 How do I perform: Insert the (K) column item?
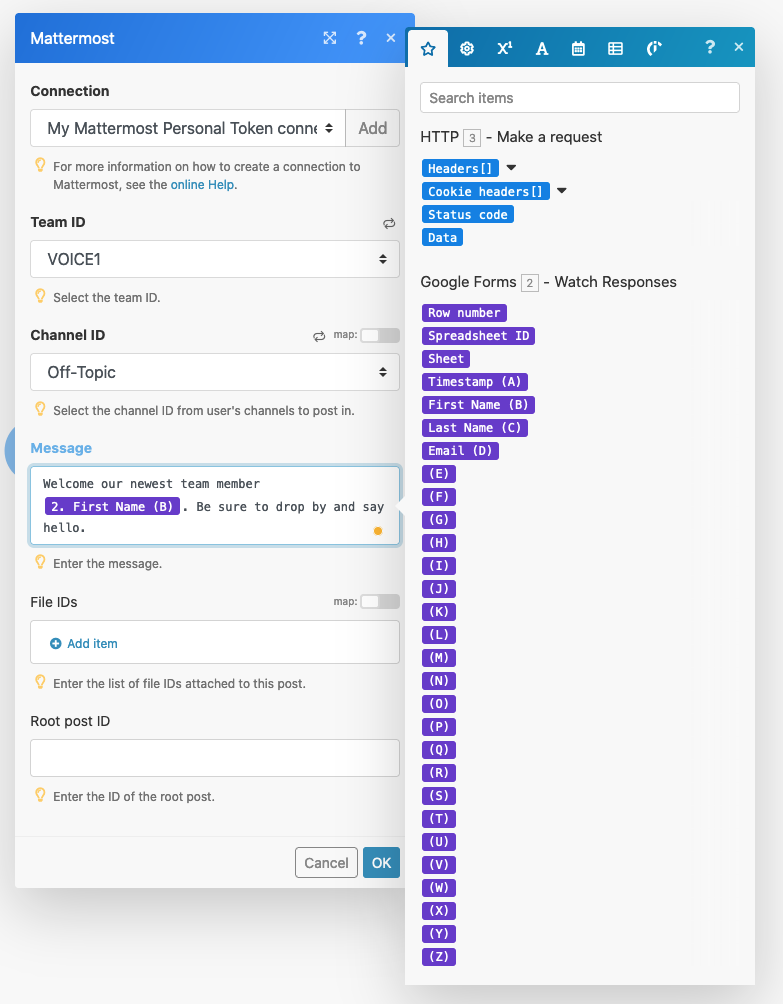point(439,611)
